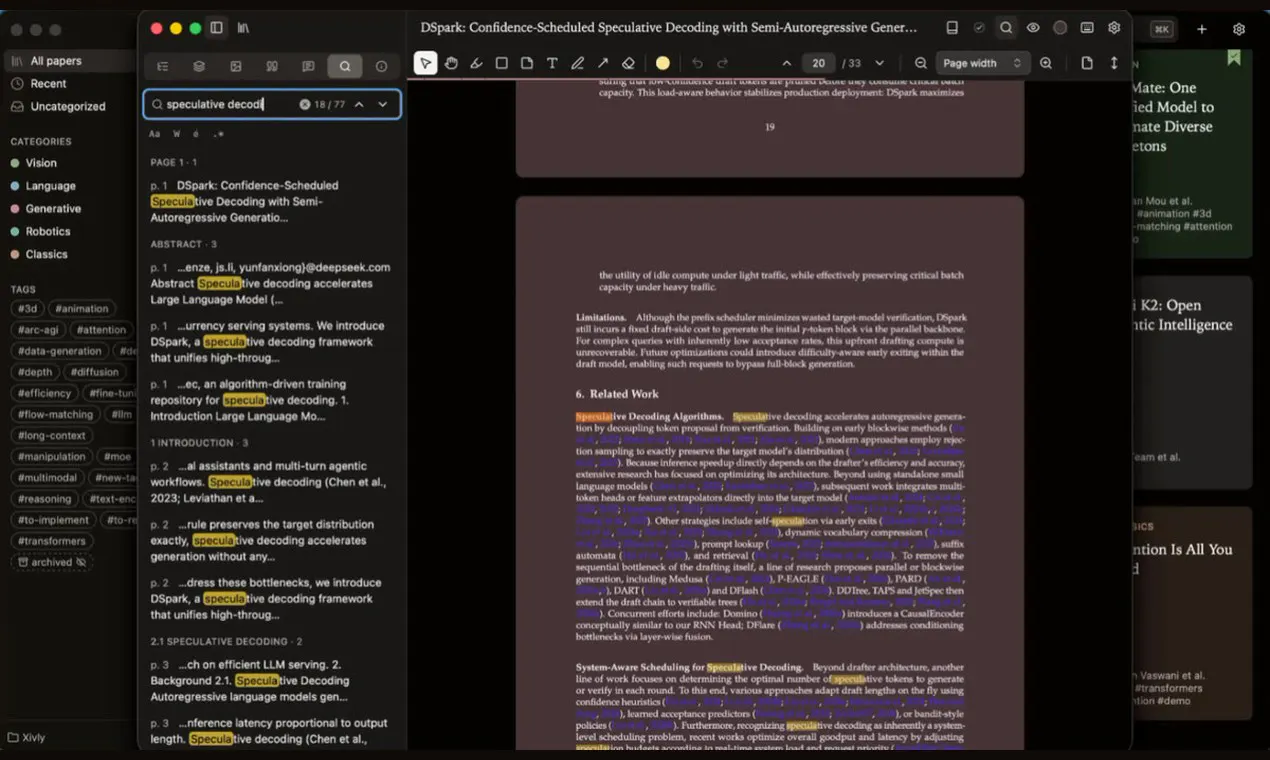
Task: Open the annotations notes tab in the side panel
Action: (308, 67)
